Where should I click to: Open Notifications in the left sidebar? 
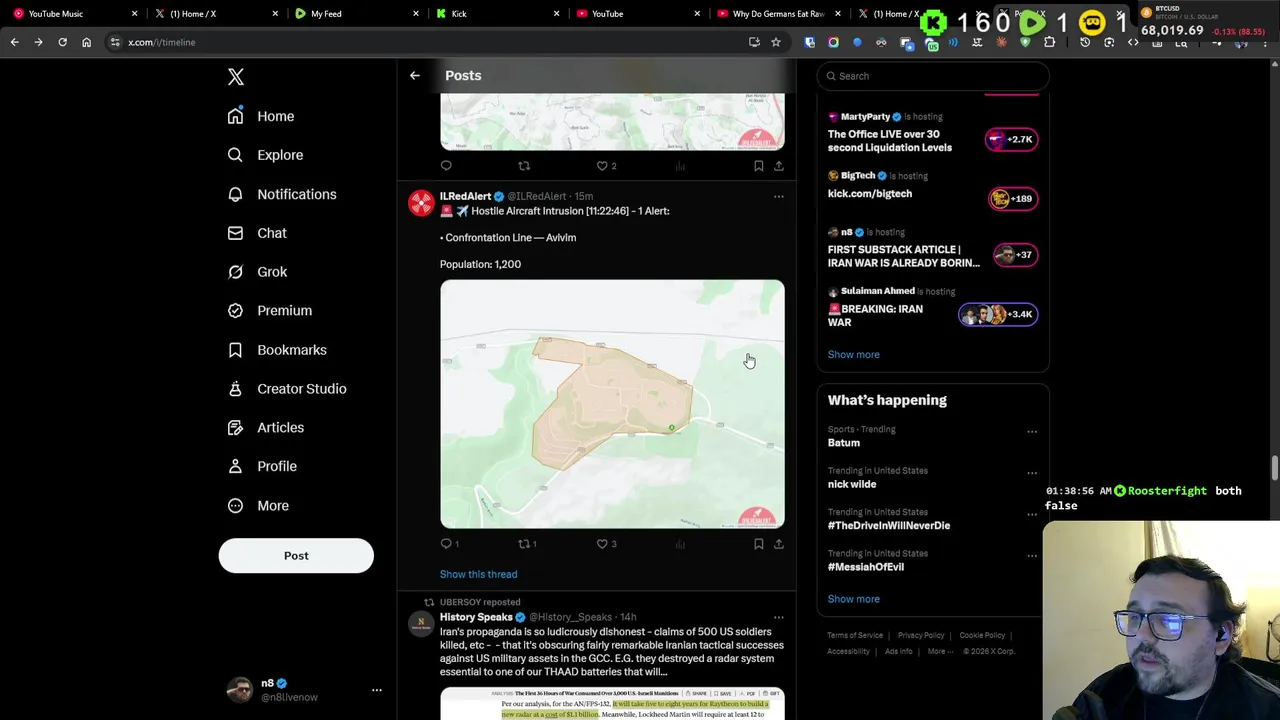coord(282,194)
